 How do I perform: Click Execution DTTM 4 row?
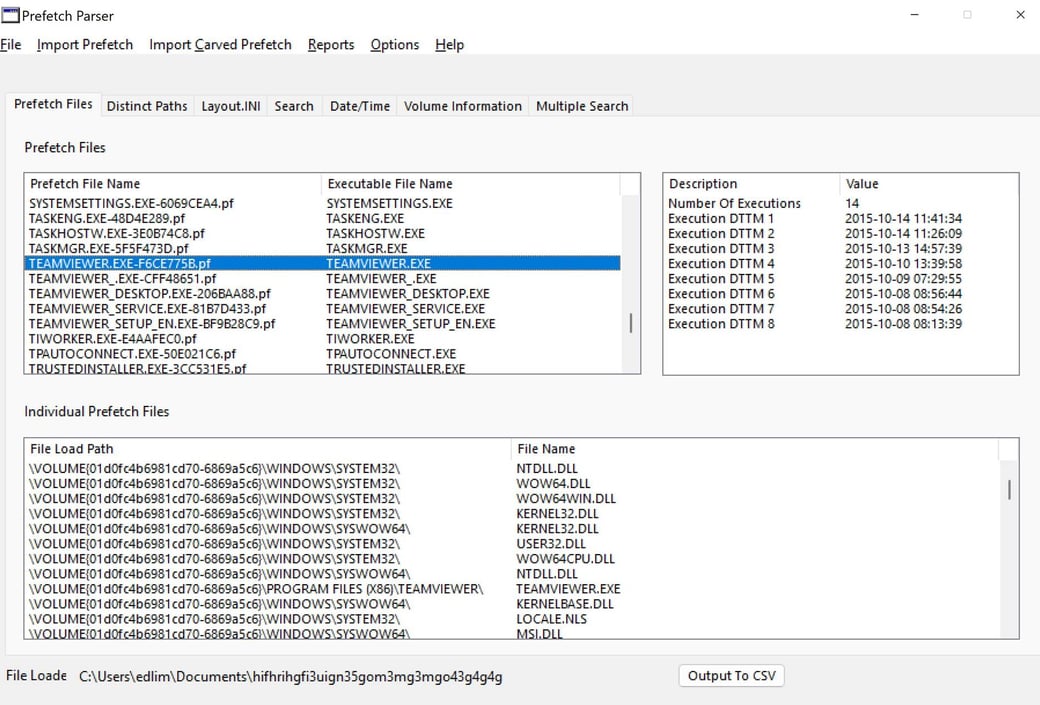tap(840, 263)
